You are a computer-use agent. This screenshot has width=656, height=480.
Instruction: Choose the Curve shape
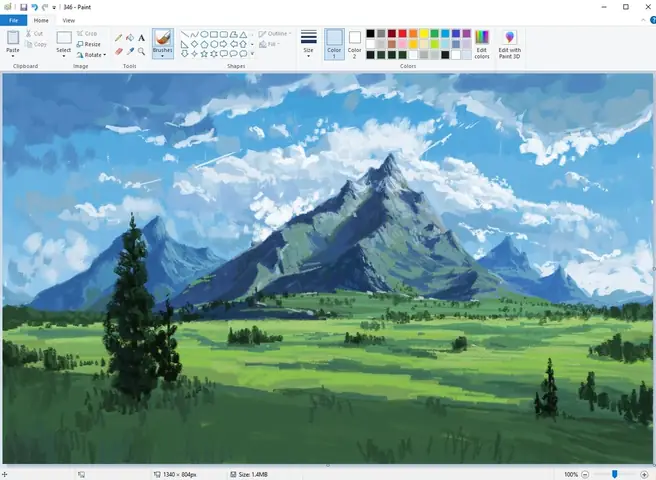tap(195, 34)
